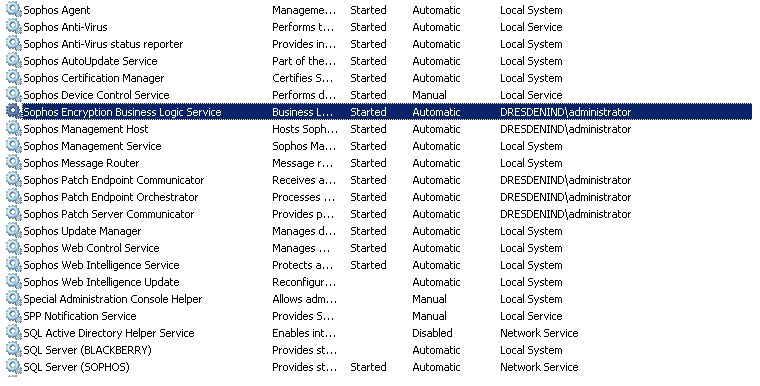760x386 pixels.
Task: Select Sophos Patch Endpoint Communicator service
Action: [x=113, y=180]
